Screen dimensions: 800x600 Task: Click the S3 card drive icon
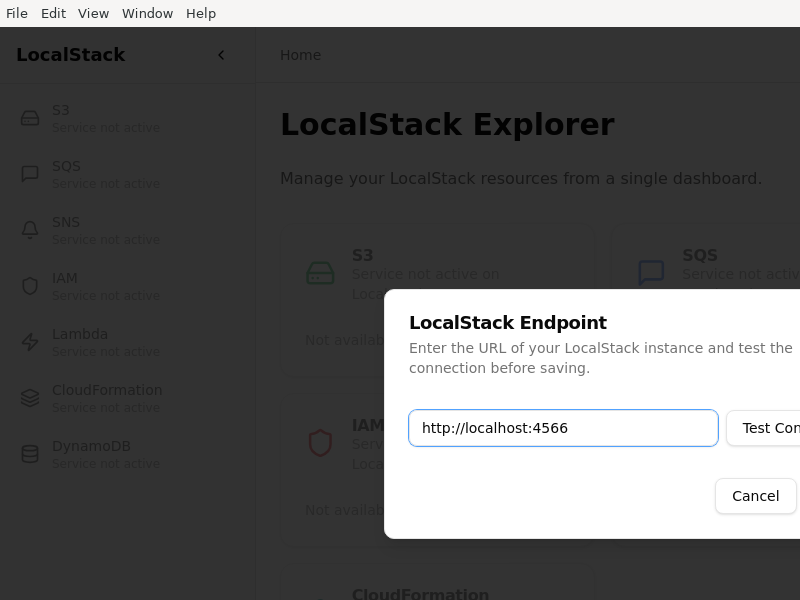pos(320,273)
